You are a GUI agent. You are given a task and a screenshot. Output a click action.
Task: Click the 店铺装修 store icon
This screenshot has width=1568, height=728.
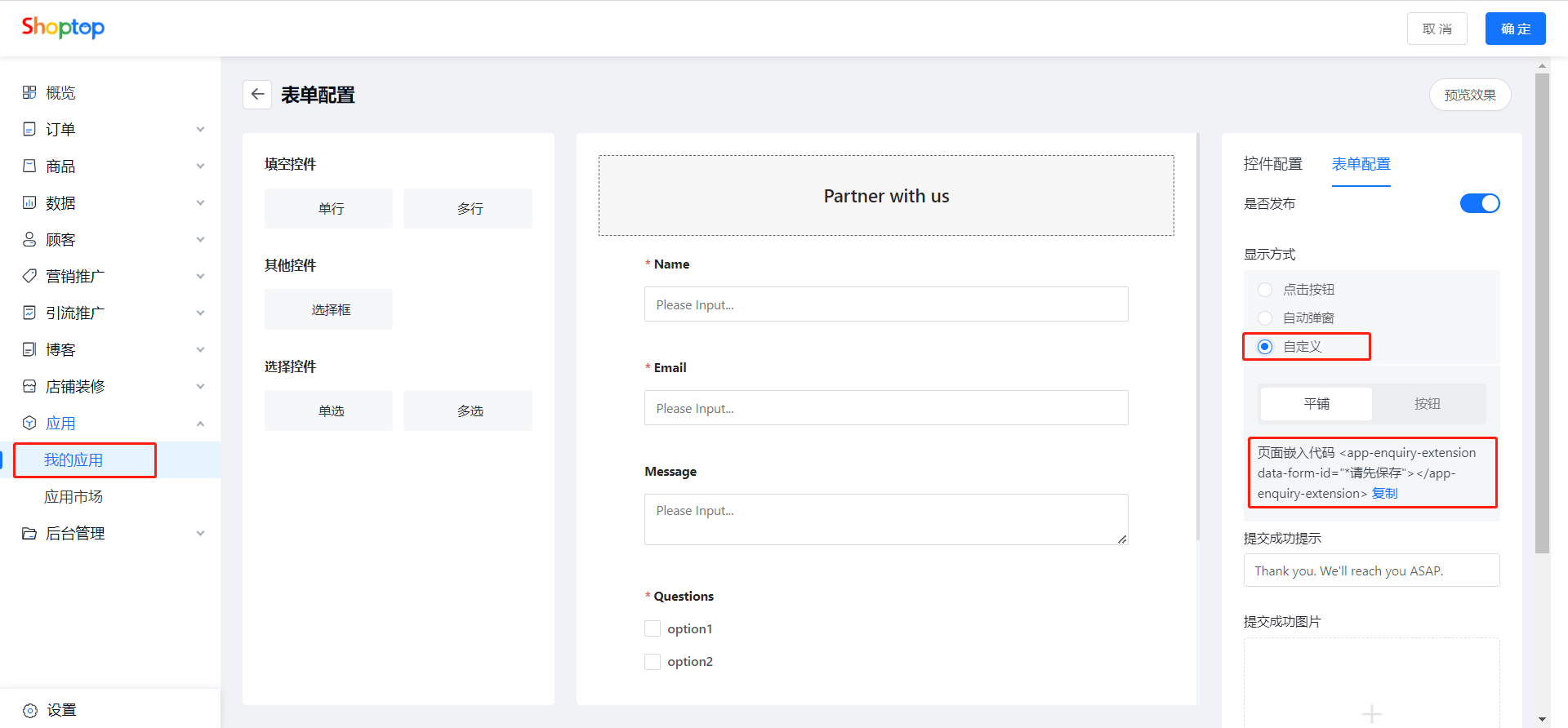tap(29, 386)
